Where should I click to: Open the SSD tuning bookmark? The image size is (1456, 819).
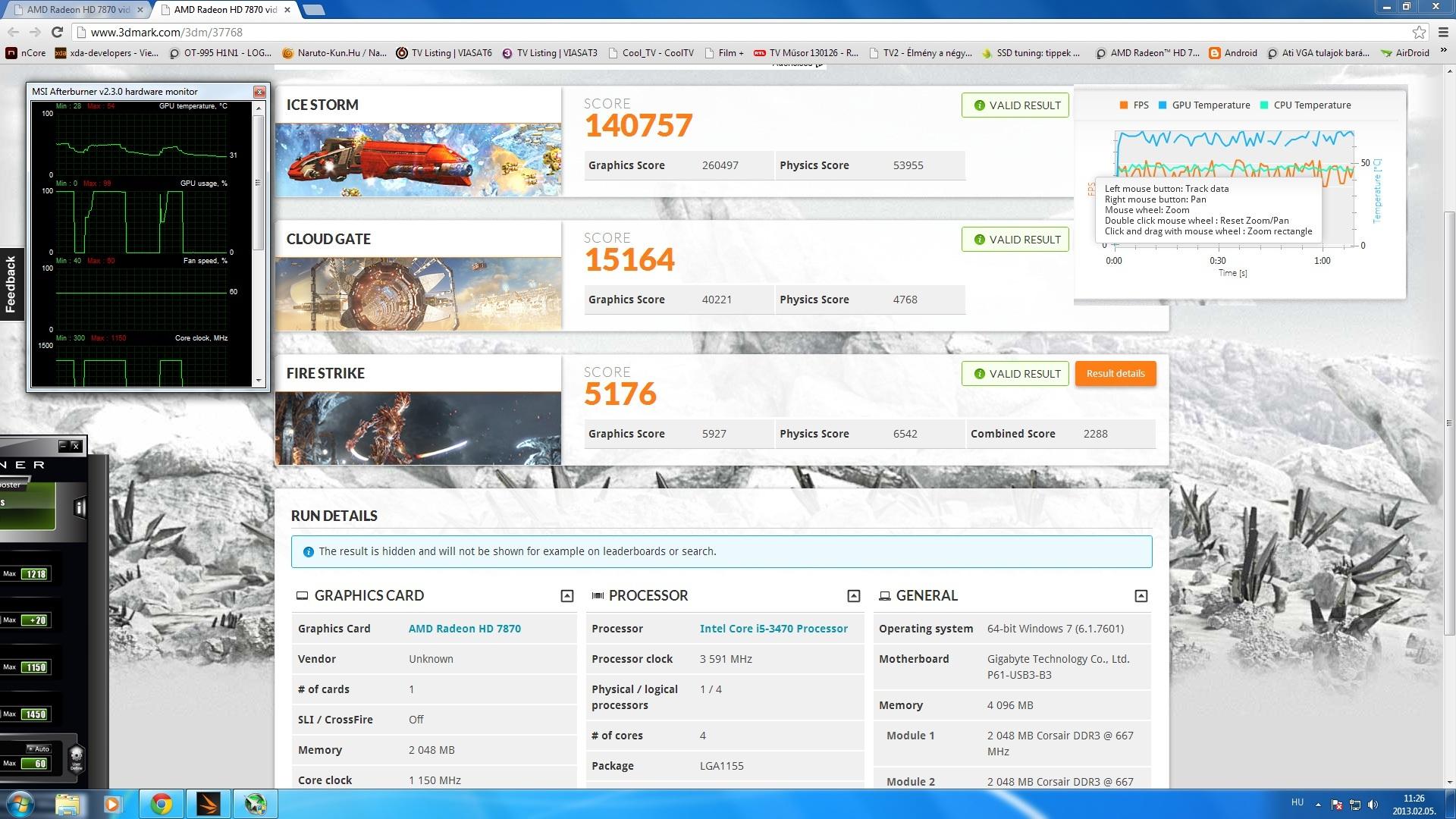click(1031, 53)
